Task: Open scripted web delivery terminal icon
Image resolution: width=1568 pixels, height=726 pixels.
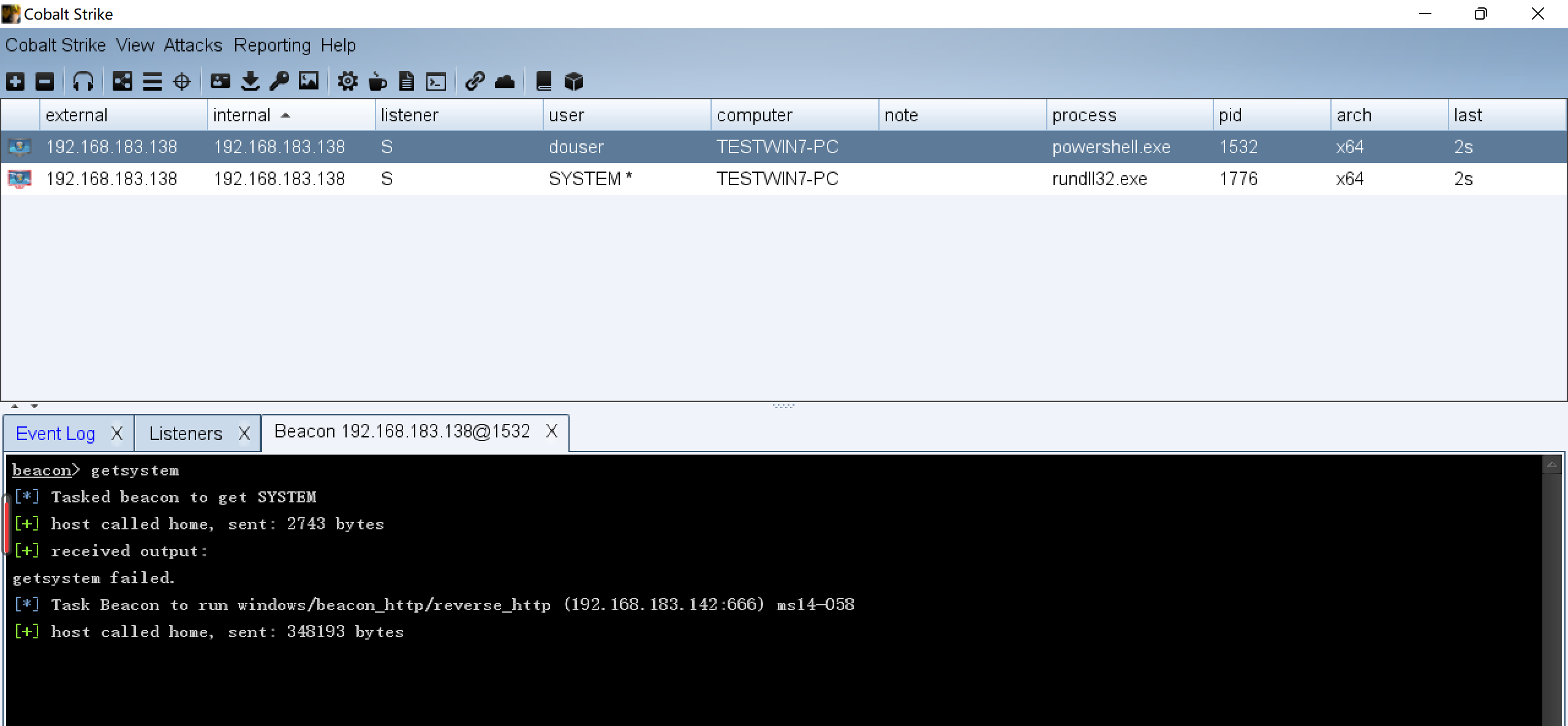Action: (436, 81)
